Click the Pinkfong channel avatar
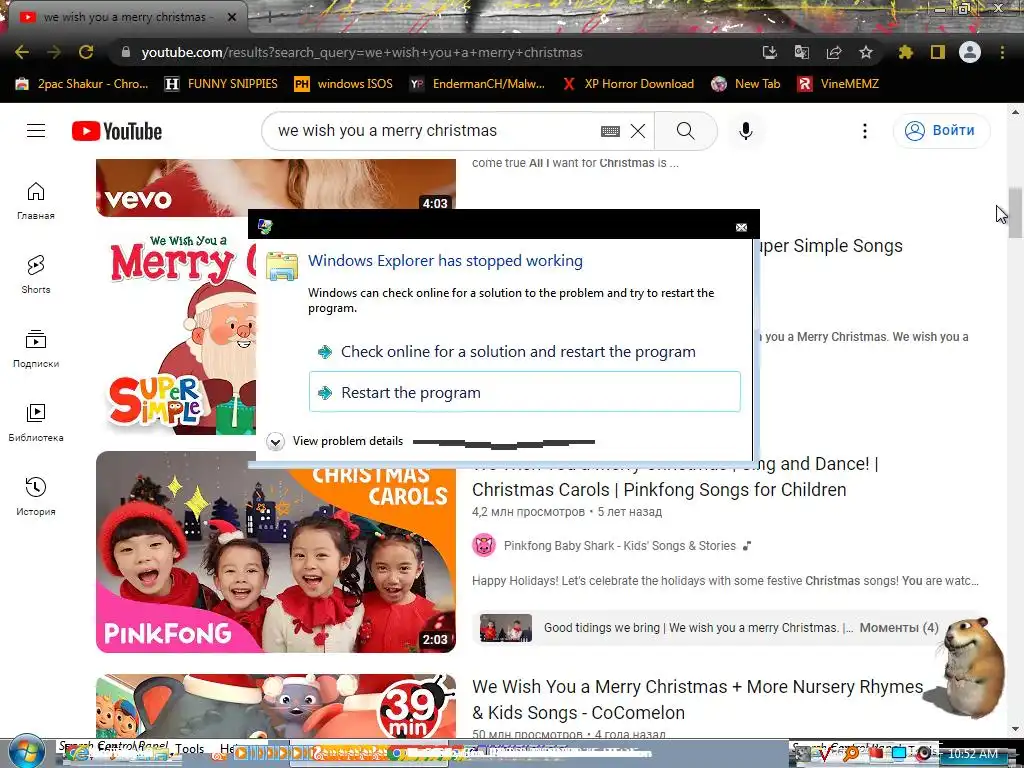This screenshot has width=1024, height=768. pyautogui.click(x=484, y=545)
